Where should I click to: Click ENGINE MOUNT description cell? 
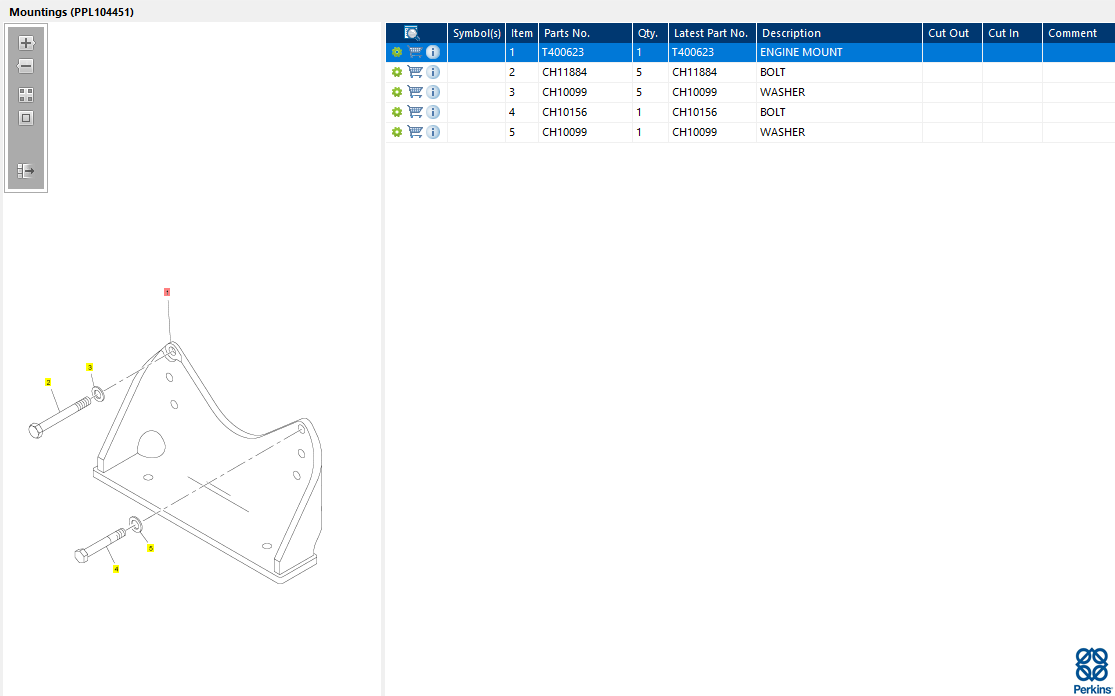pyautogui.click(x=839, y=52)
